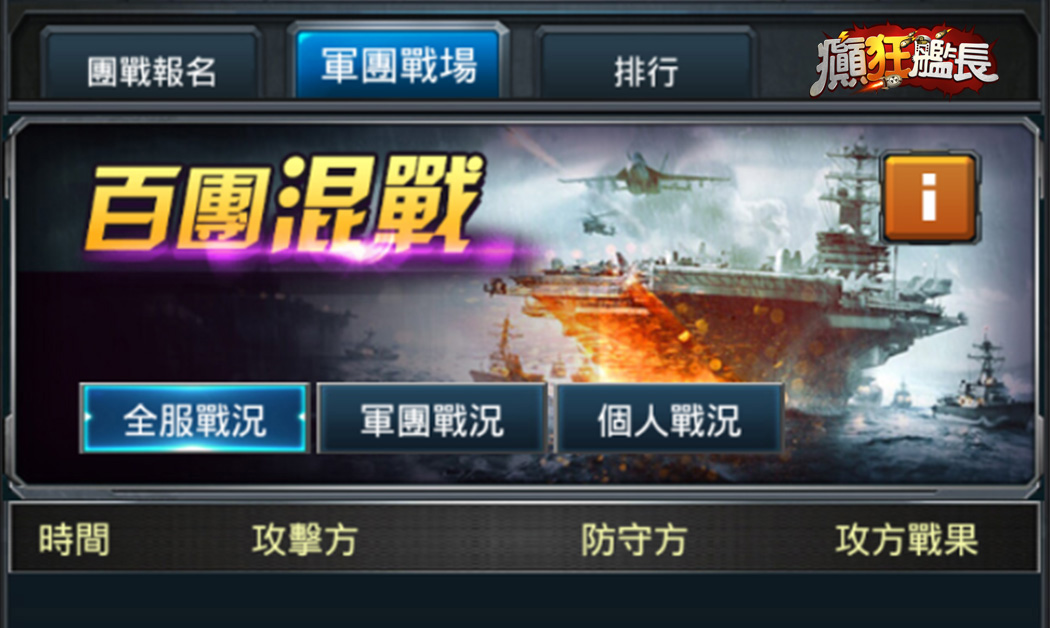1050x628 pixels.
Task: Click the distant warship silhouette at left
Action: click(508, 348)
